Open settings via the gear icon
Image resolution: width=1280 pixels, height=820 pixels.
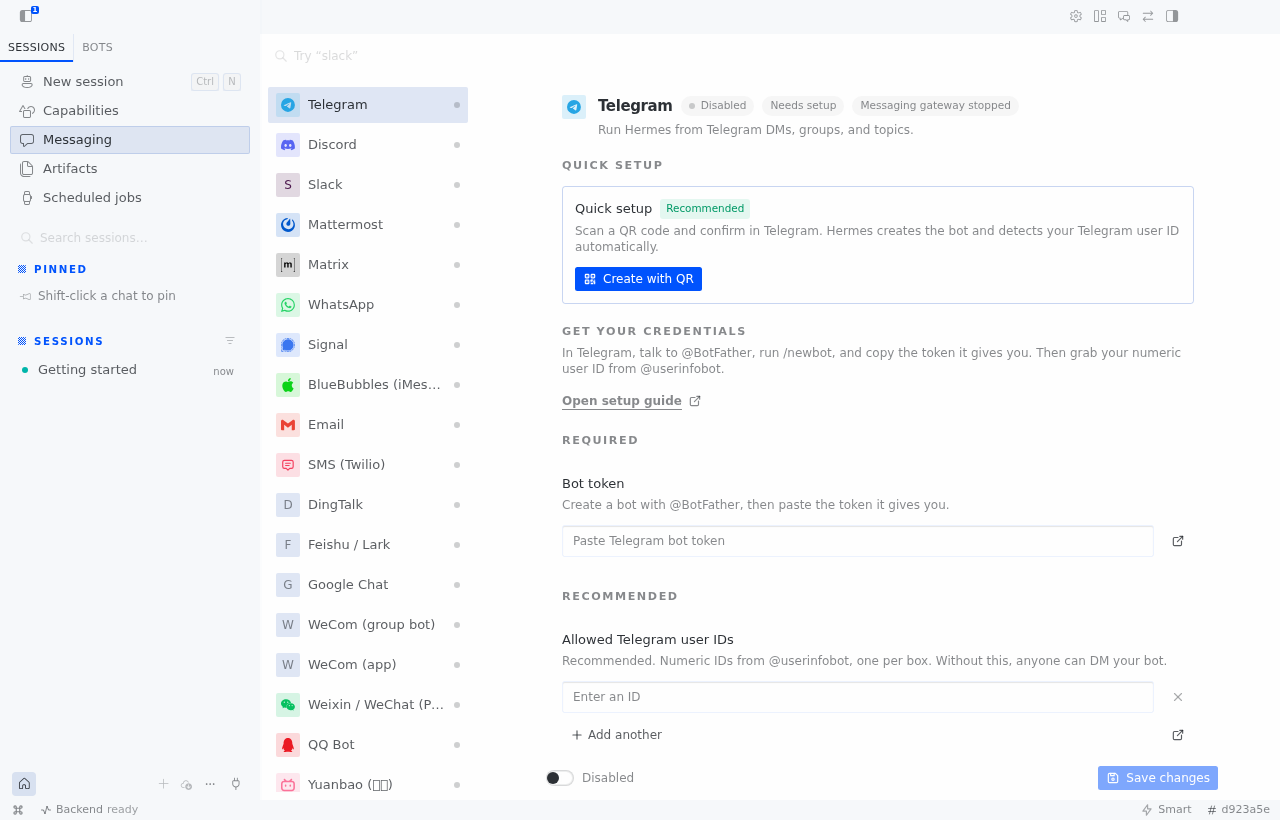1076,16
